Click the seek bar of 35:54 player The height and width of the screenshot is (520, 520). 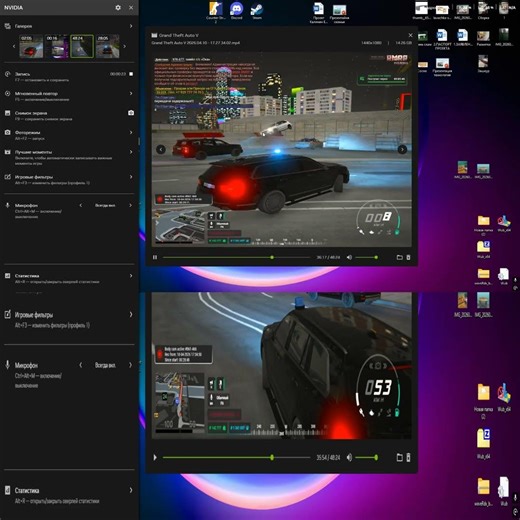[x=236, y=458]
